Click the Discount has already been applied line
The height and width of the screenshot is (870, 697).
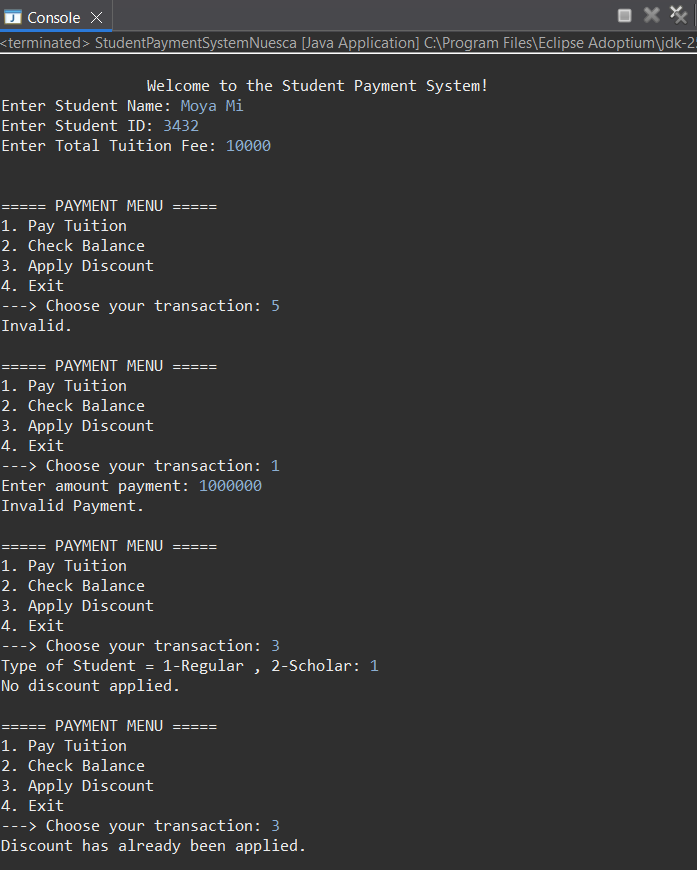[152, 845]
